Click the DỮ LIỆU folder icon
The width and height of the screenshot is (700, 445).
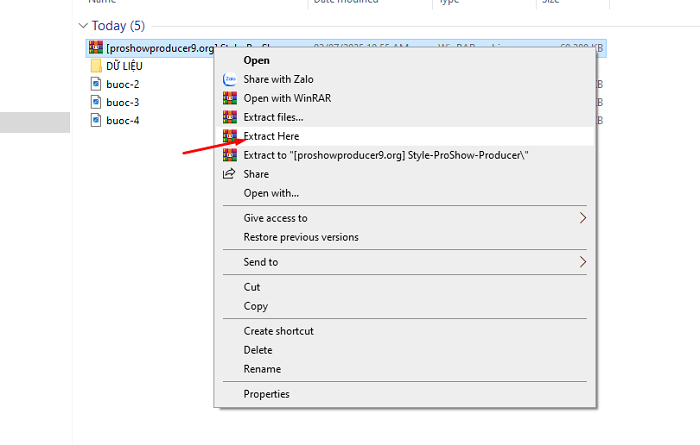click(96, 66)
